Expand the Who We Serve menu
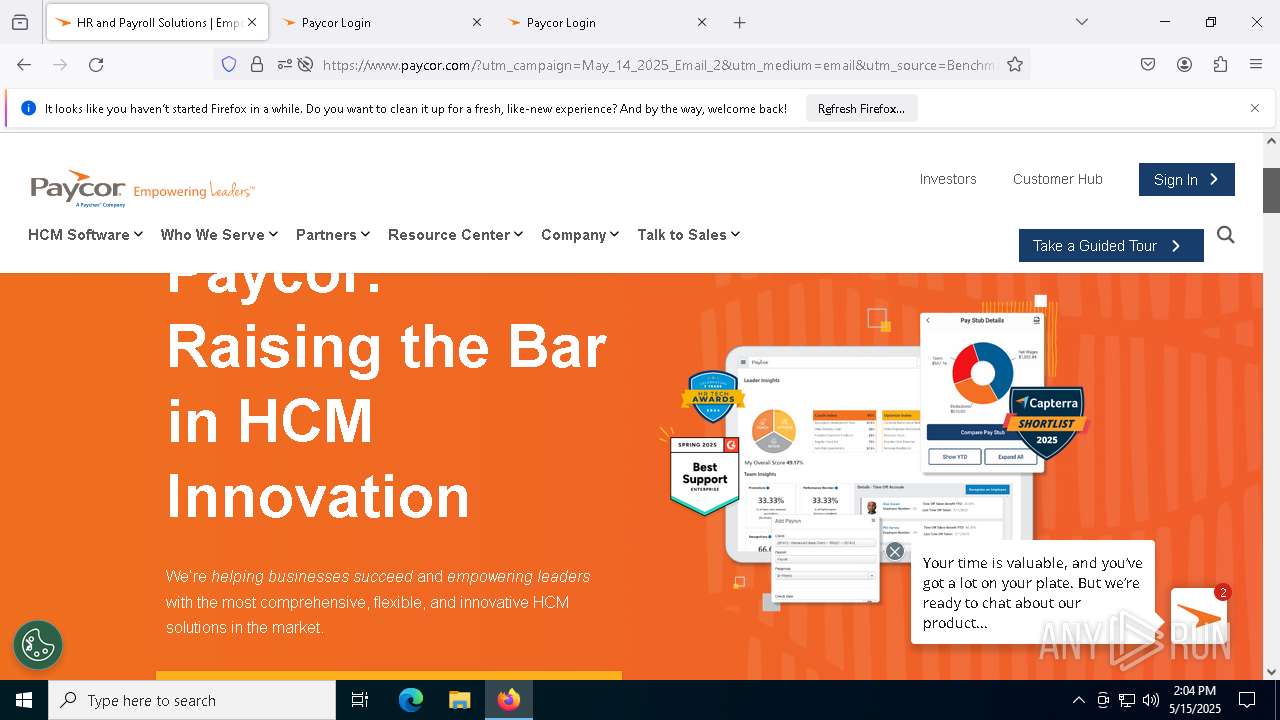This screenshot has width=1280, height=720. [x=219, y=234]
